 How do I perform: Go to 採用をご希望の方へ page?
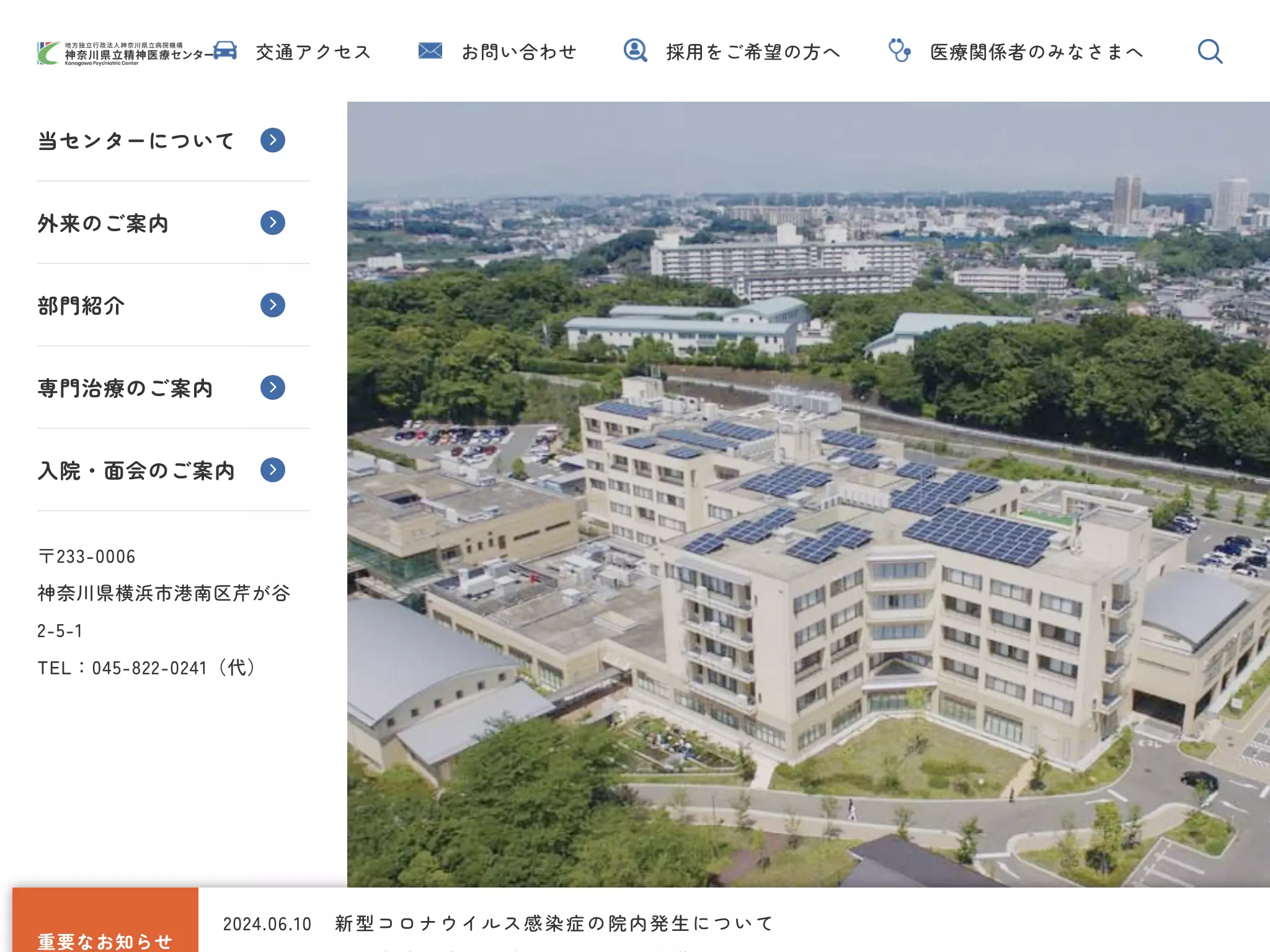pos(753,52)
